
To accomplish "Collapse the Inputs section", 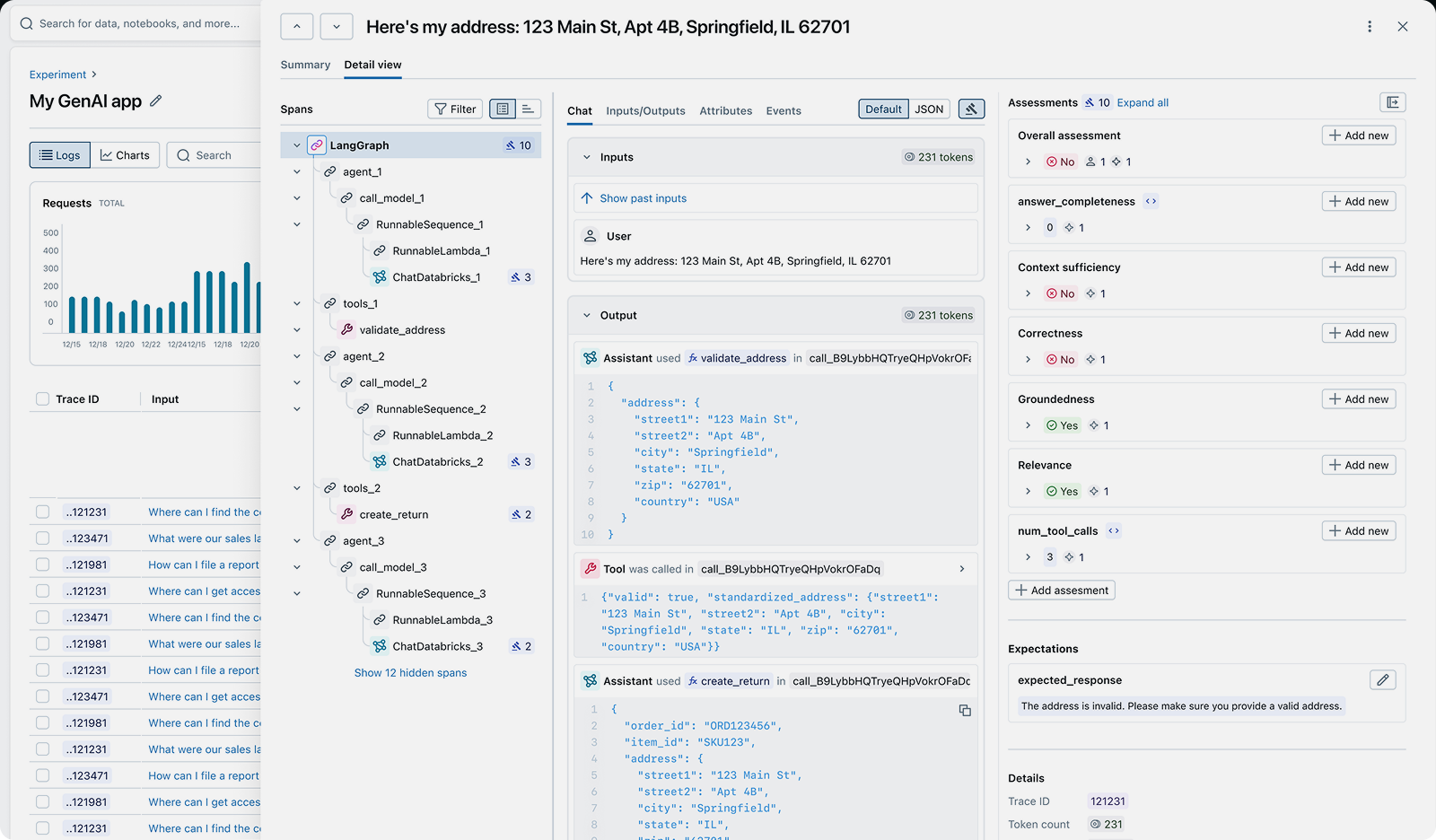I will (587, 156).
